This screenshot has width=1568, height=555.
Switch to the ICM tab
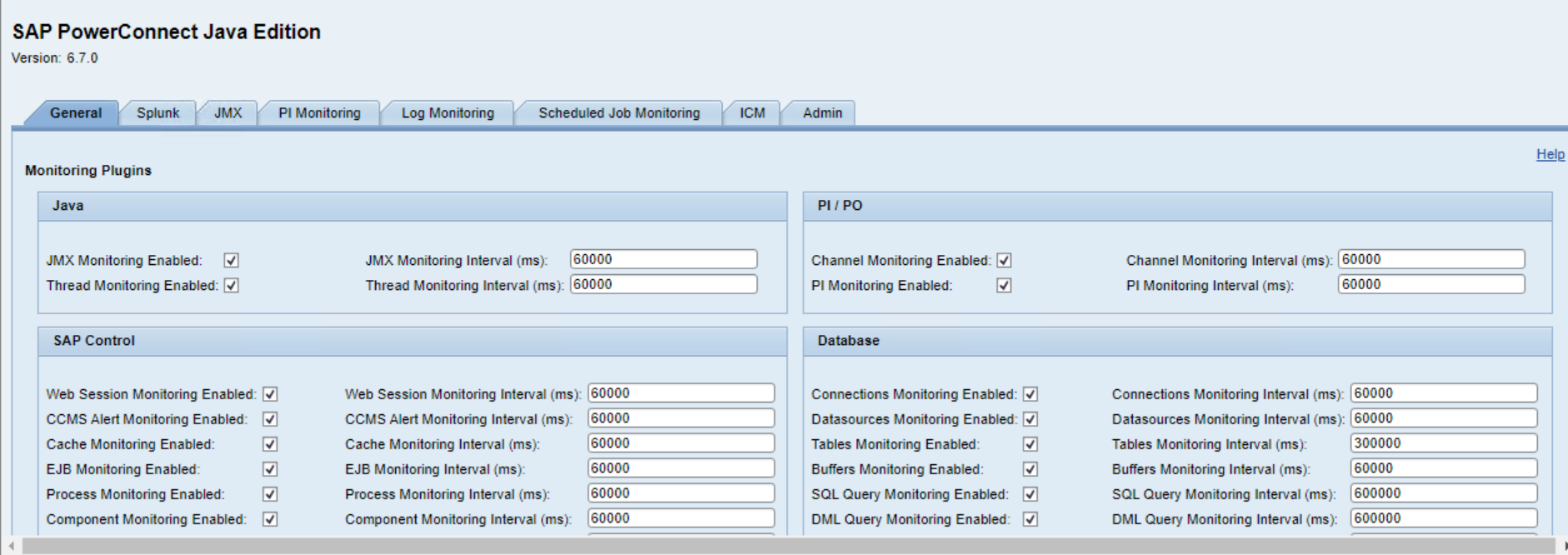click(752, 113)
